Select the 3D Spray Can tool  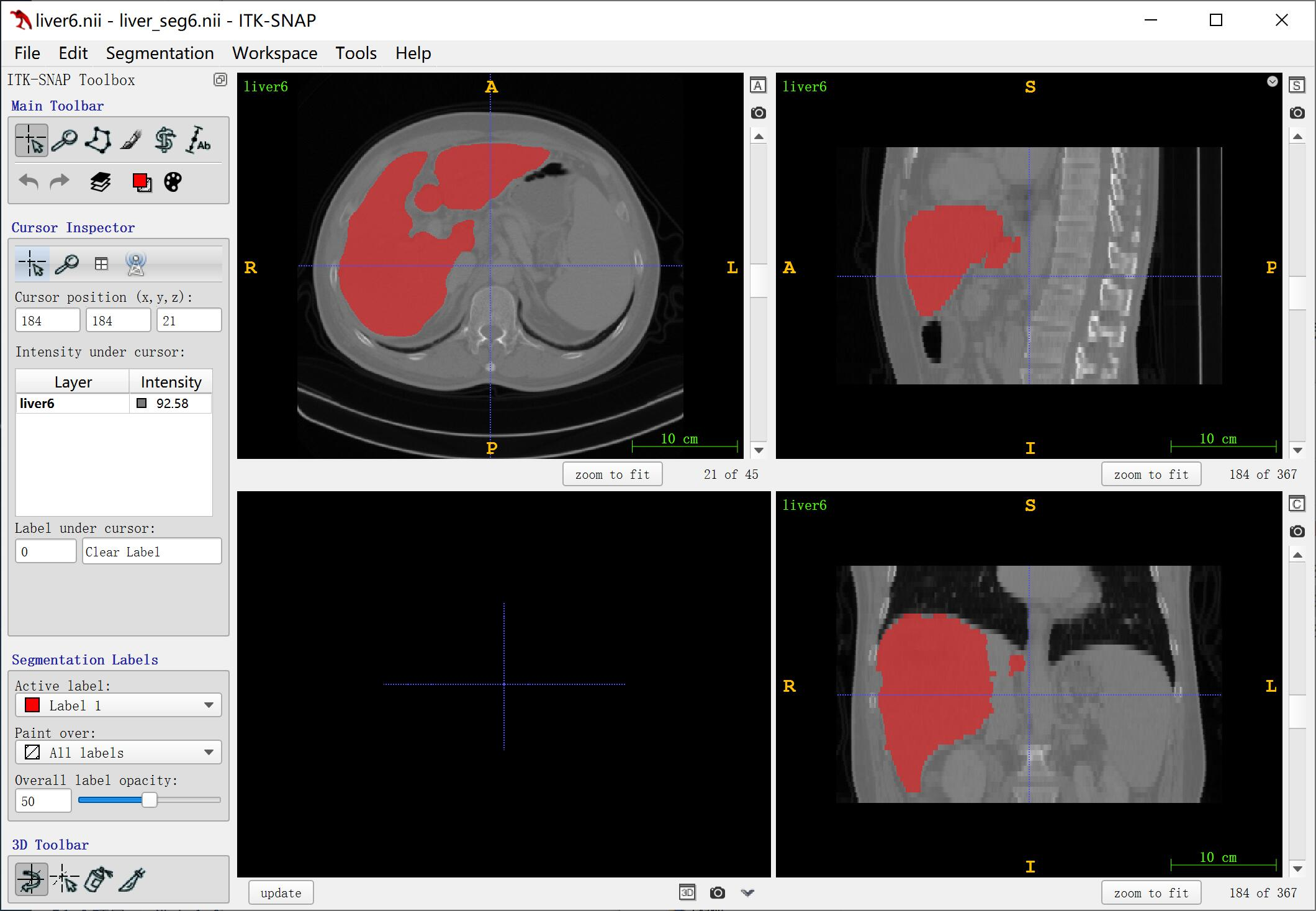tap(98, 879)
